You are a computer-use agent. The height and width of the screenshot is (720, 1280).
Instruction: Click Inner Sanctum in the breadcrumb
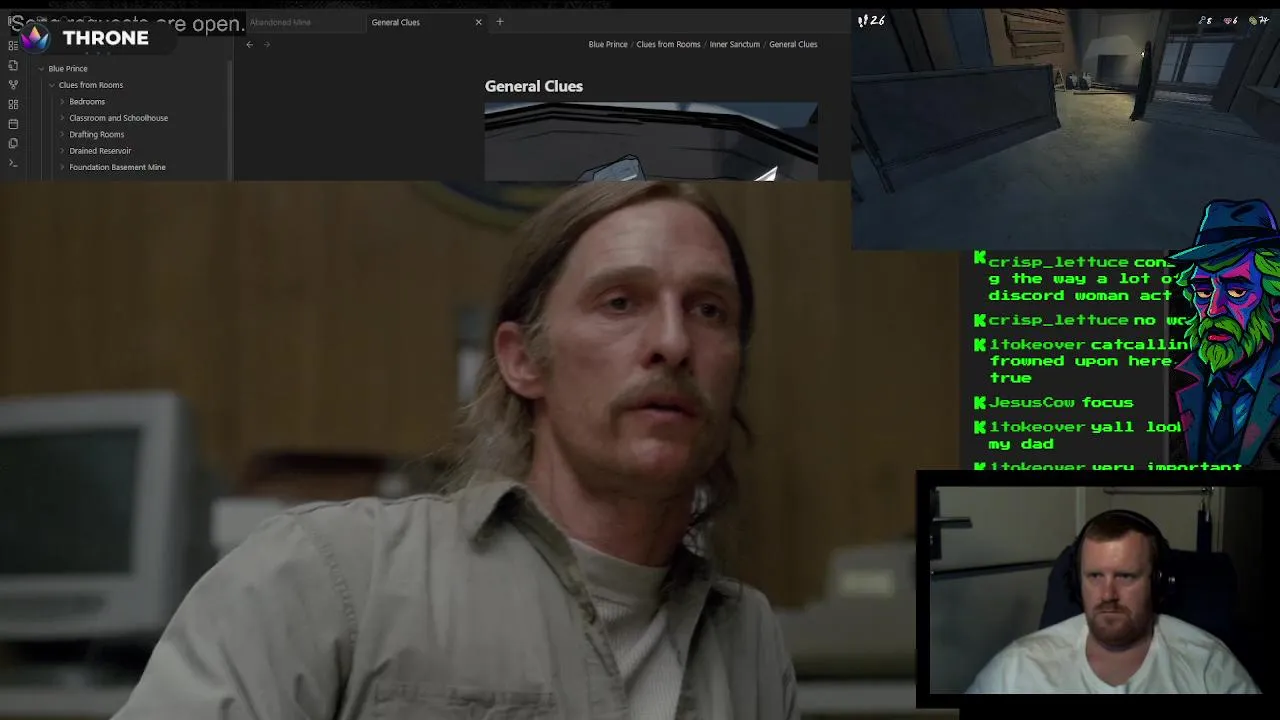735,44
